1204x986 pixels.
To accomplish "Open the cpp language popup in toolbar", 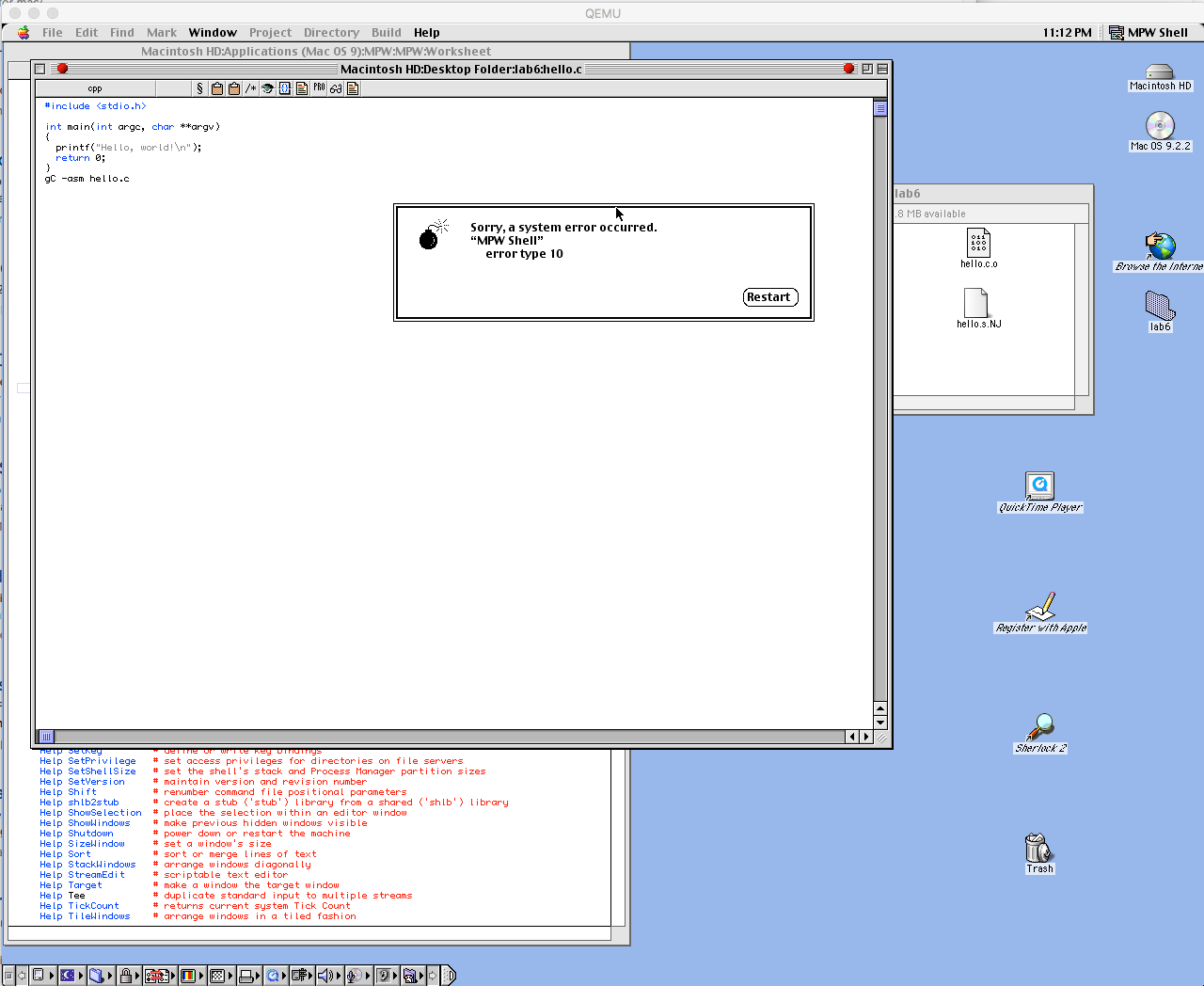I will 95,88.
